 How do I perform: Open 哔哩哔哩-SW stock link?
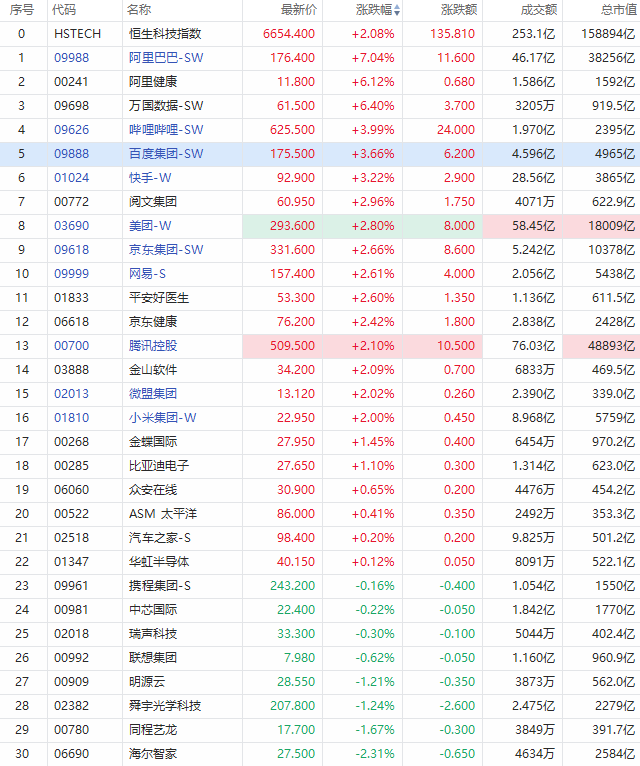point(166,129)
